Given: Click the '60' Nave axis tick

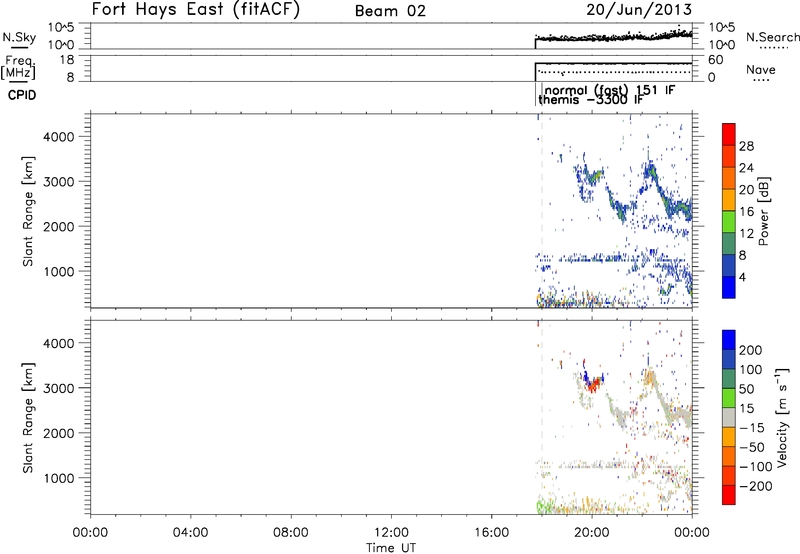Looking at the screenshot, I should [716, 60].
